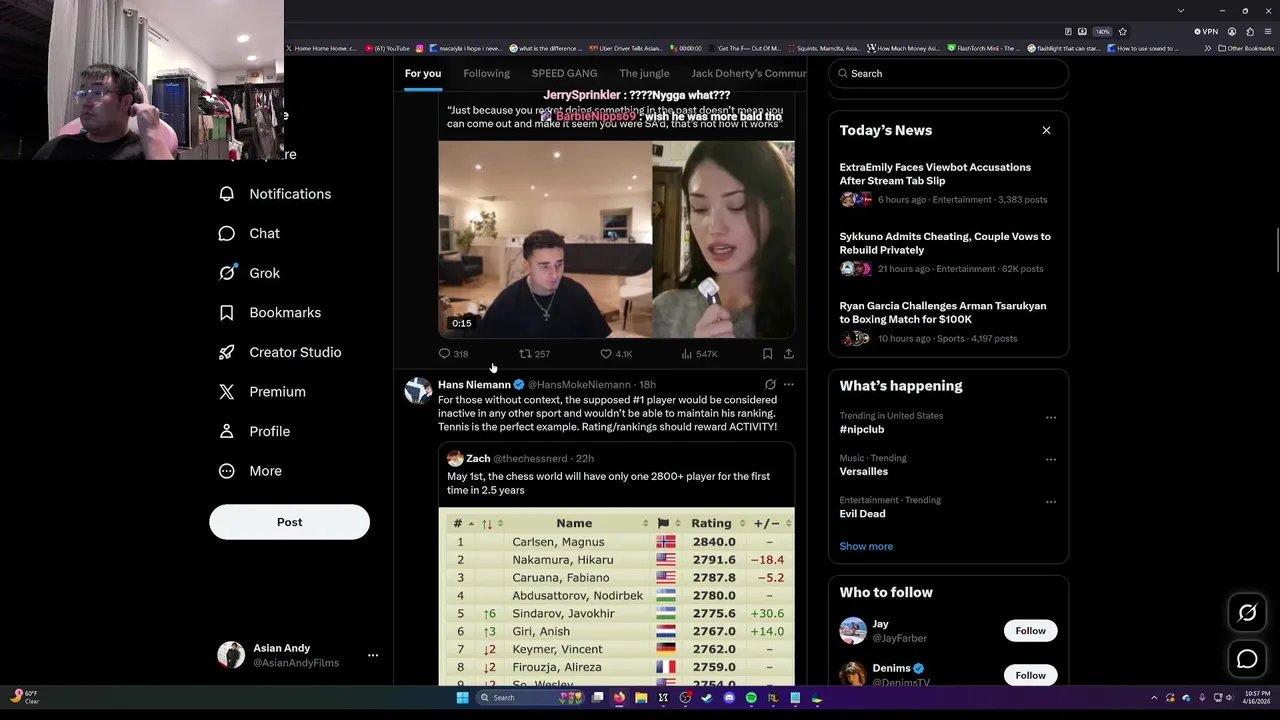This screenshot has height=720, width=1280.
Task: Open more options for the Evil Dead trend
Action: [x=1051, y=502]
